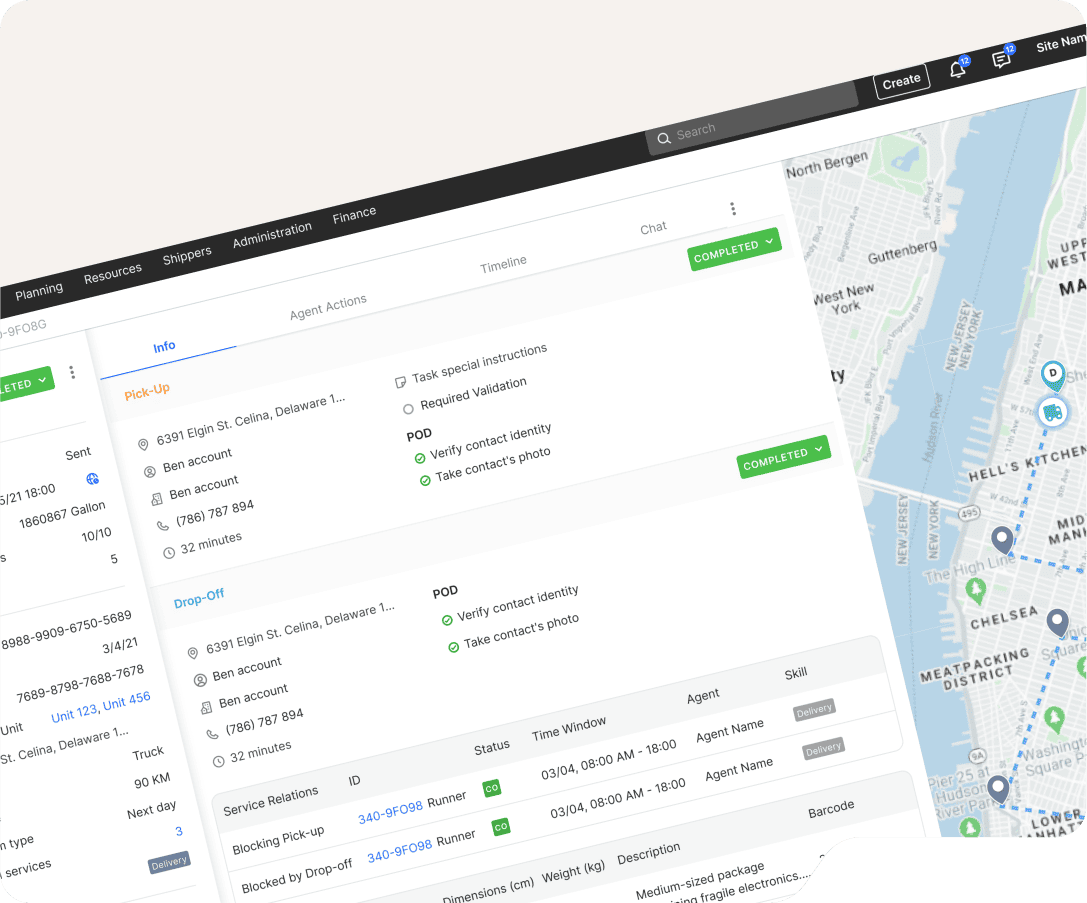Toggle Drop-Off Take contact's photo check

453,647
